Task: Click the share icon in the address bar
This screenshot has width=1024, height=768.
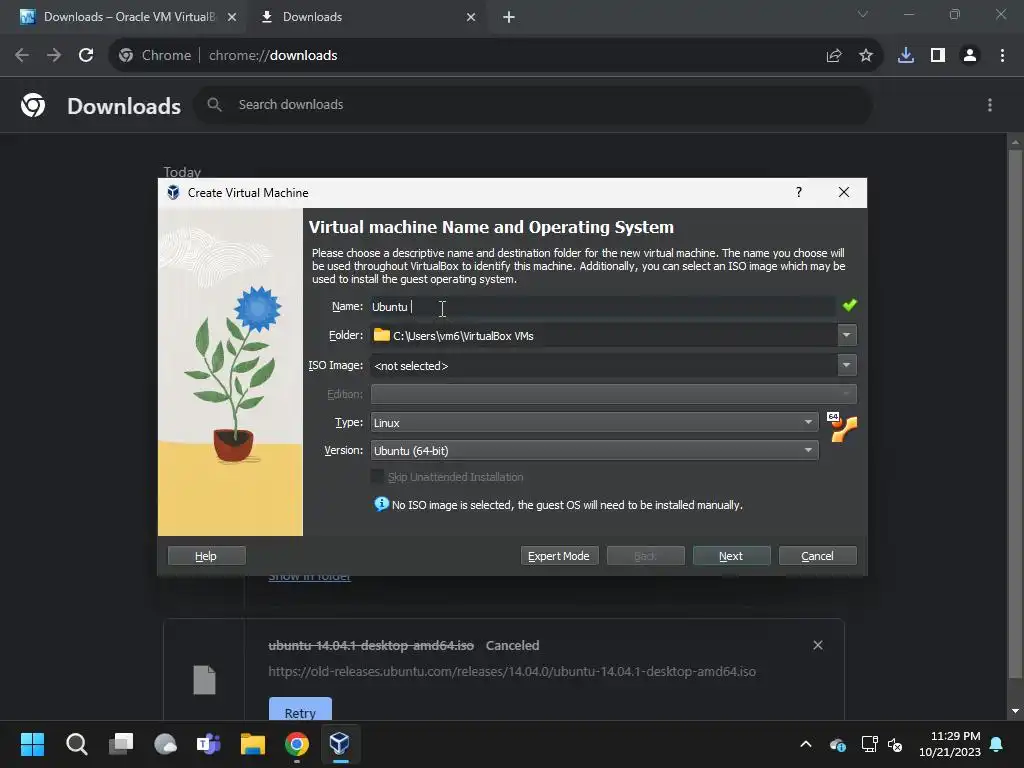Action: coord(834,56)
